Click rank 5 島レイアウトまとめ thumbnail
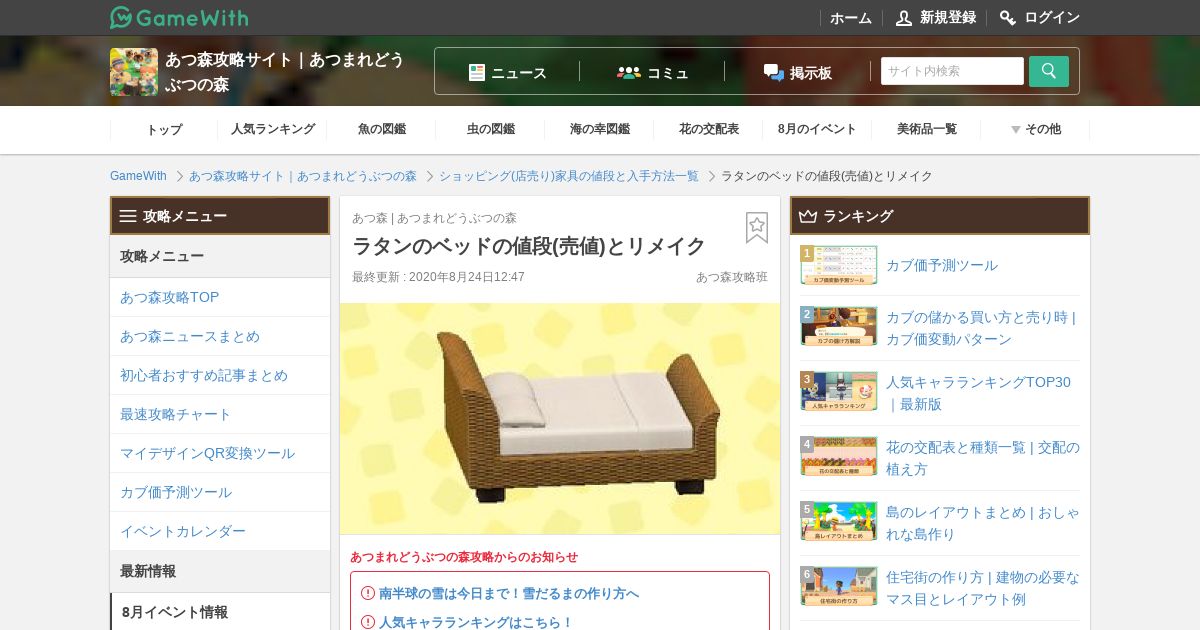 [x=838, y=522]
